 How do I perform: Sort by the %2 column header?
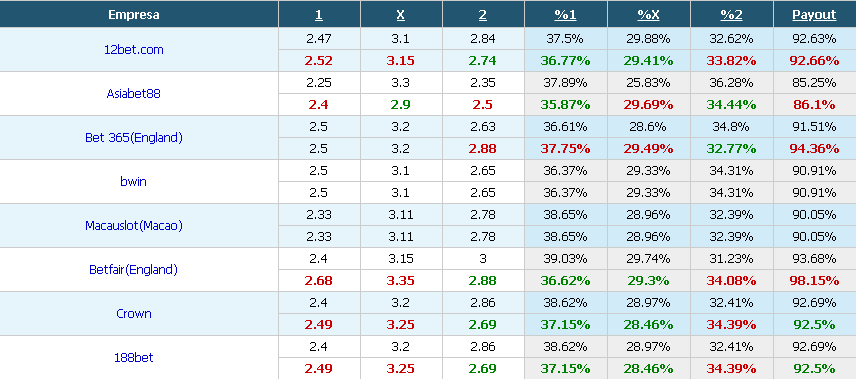point(732,15)
